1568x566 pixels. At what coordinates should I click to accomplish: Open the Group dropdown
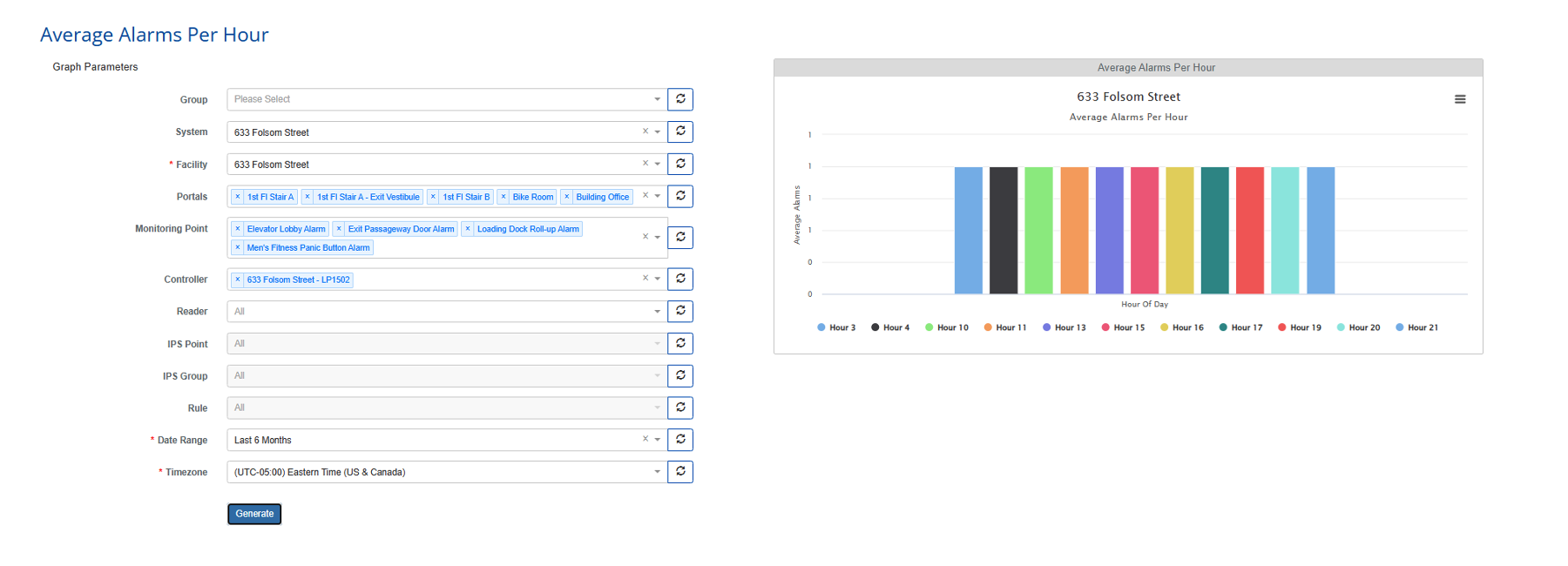click(446, 99)
